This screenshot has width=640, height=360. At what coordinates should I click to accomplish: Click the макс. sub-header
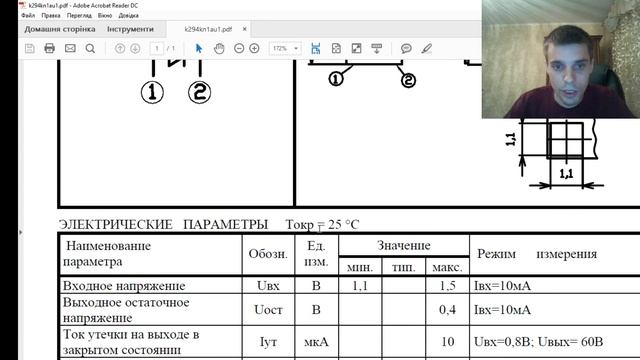447,267
